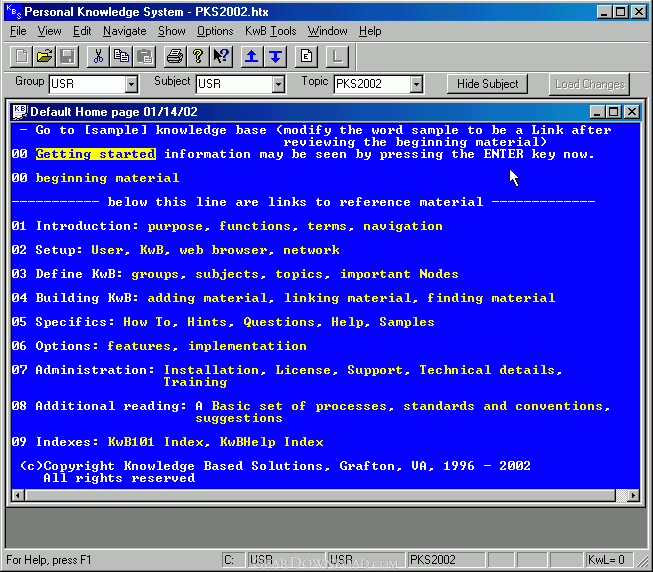Open the KwBHelp Index link

(272, 442)
